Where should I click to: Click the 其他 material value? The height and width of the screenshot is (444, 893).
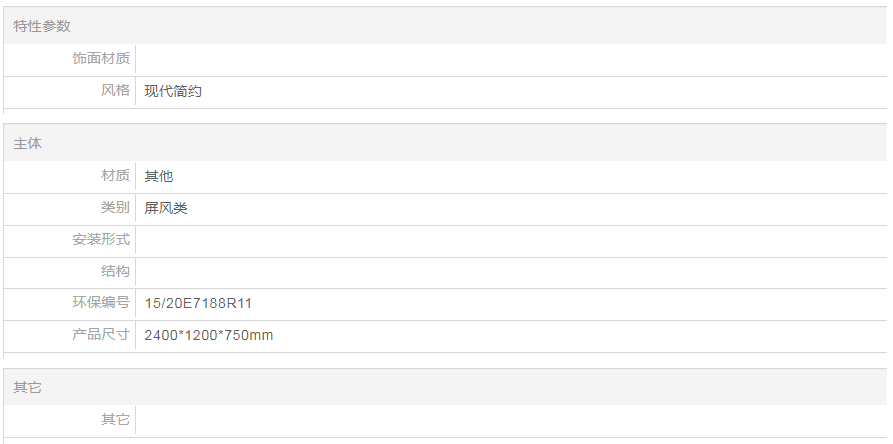[x=159, y=176]
